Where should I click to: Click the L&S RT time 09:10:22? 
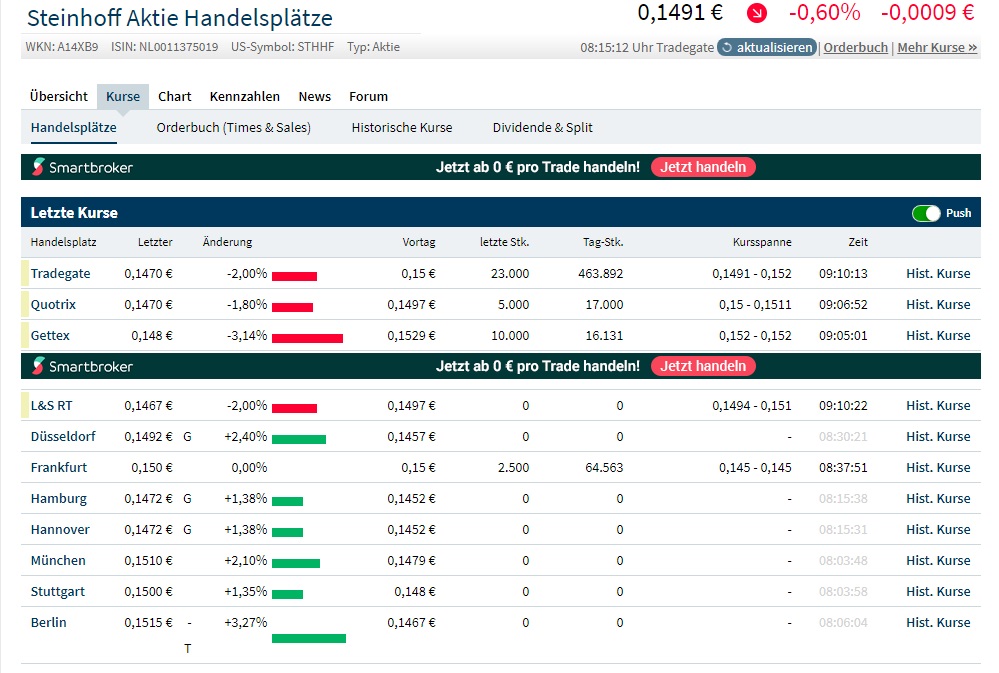tap(843, 406)
